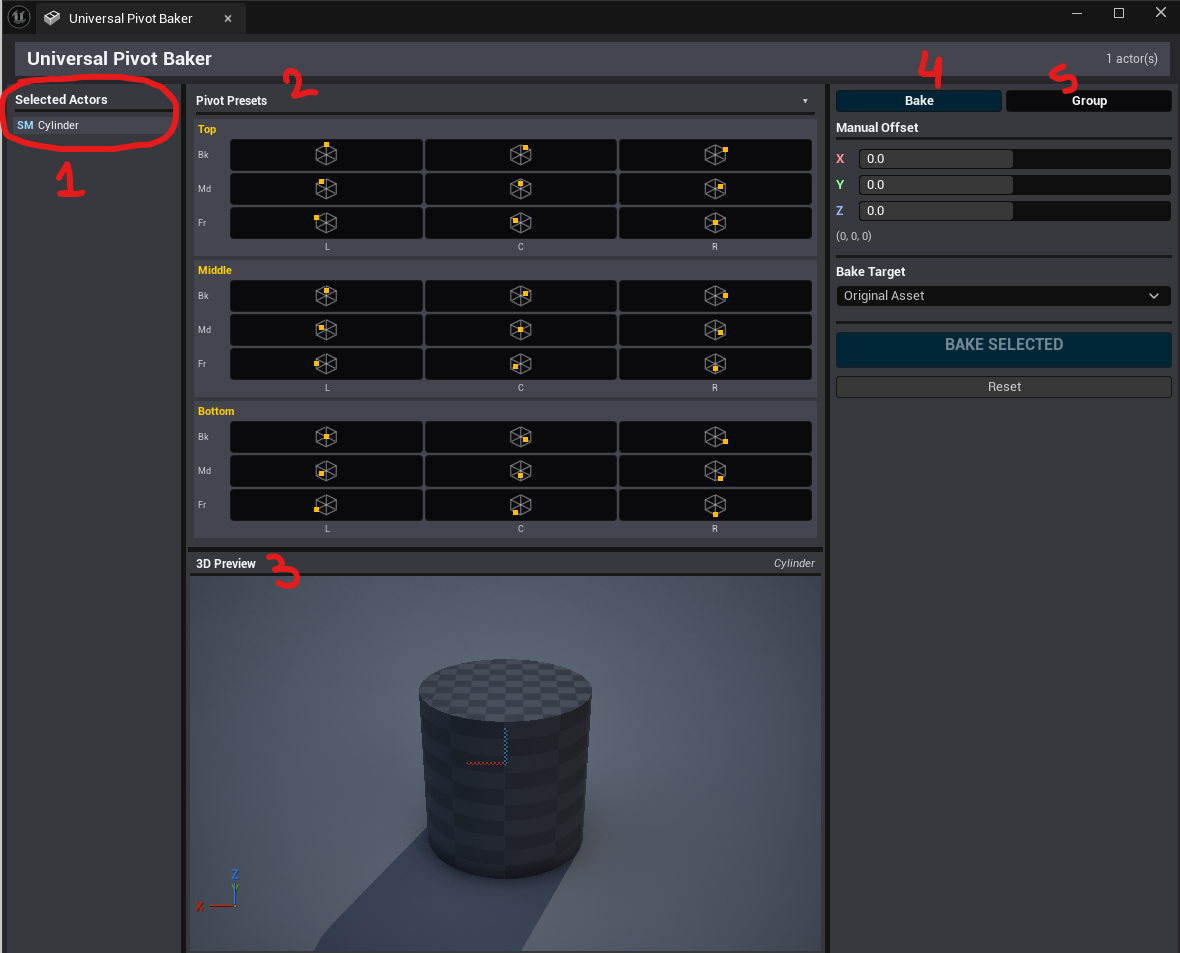Set pivot to Bottom Middle Left preset
This screenshot has height=953, width=1180.
point(326,470)
